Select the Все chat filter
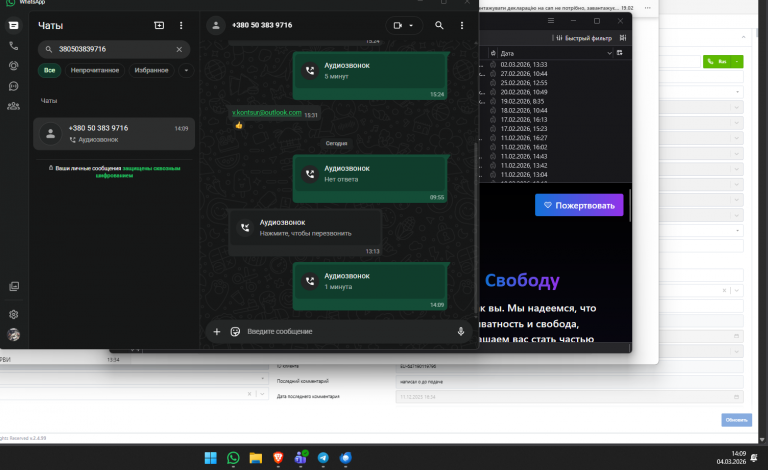768x470 pixels. pyautogui.click(x=49, y=70)
